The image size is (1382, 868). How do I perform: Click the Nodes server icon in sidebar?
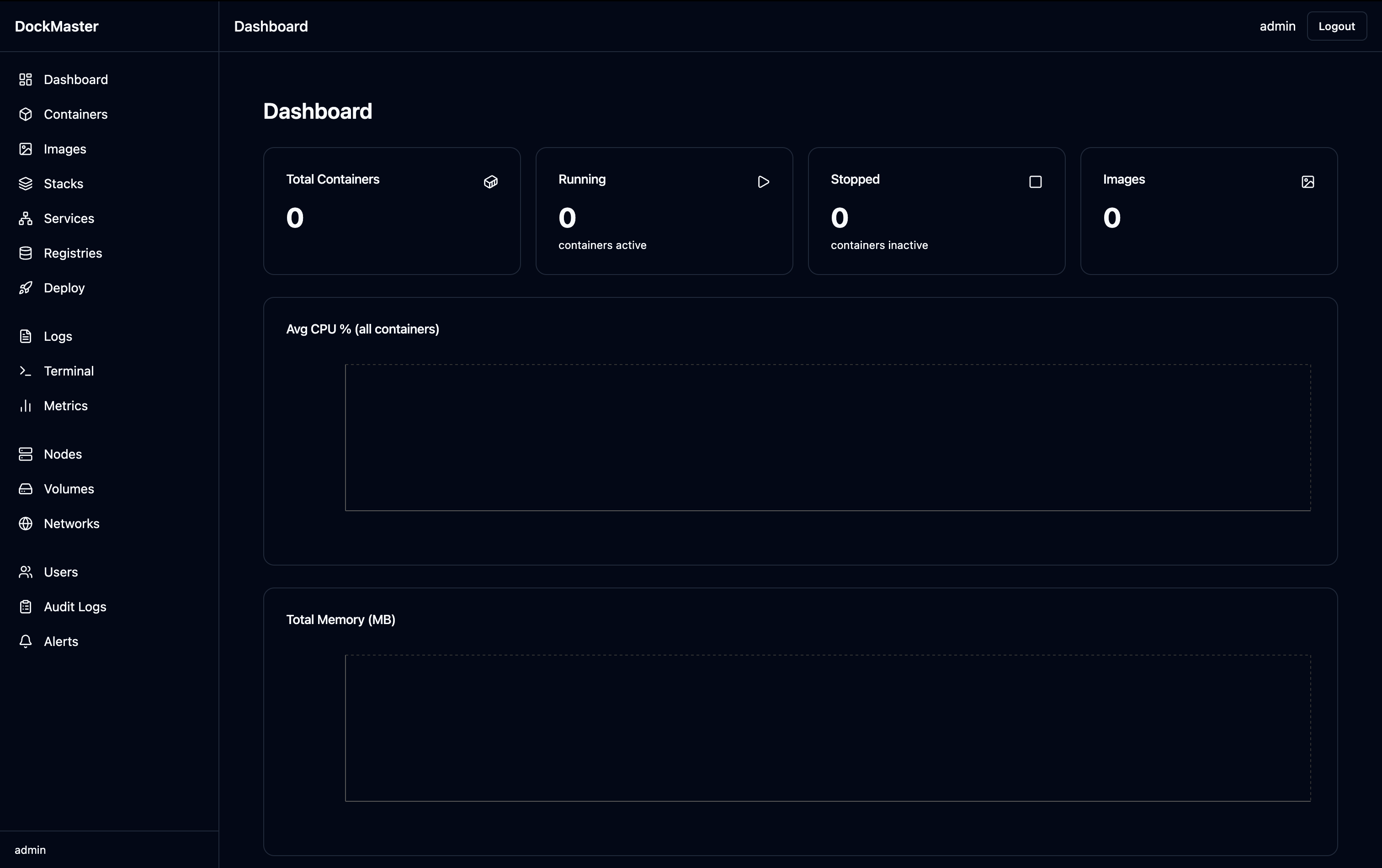pos(25,455)
